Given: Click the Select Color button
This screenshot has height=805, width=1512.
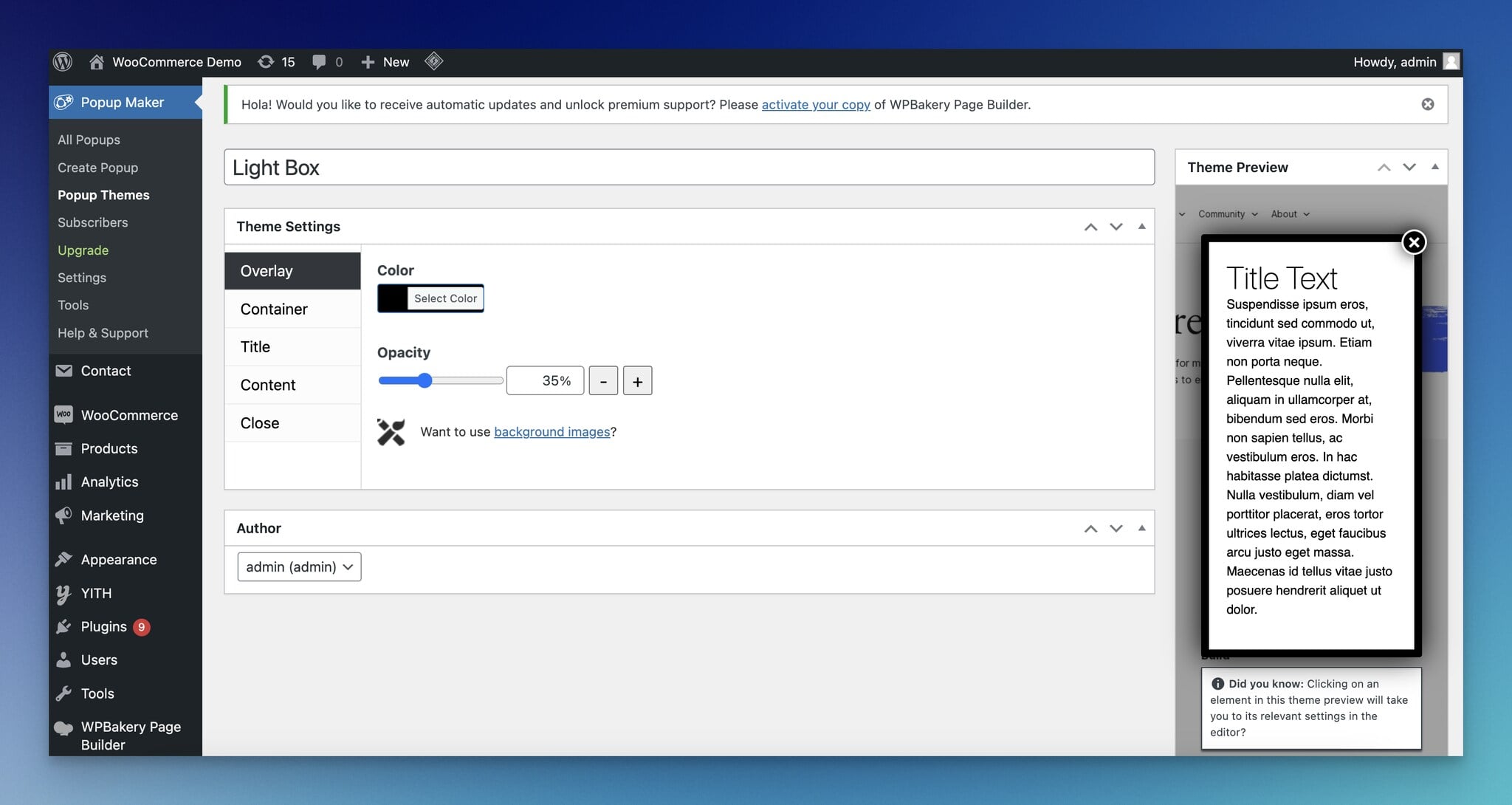Looking at the screenshot, I should tap(445, 298).
